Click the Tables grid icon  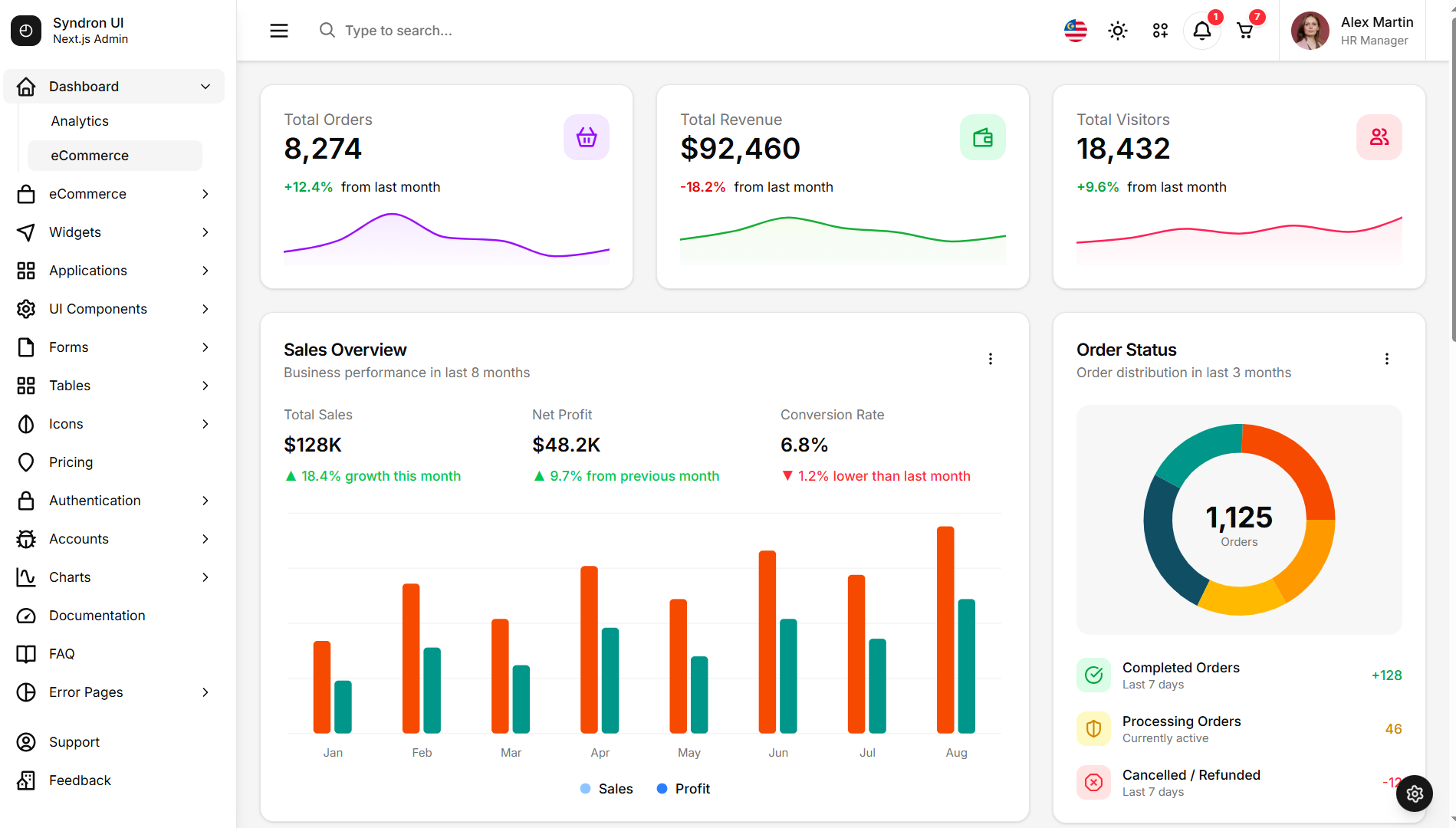(26, 386)
